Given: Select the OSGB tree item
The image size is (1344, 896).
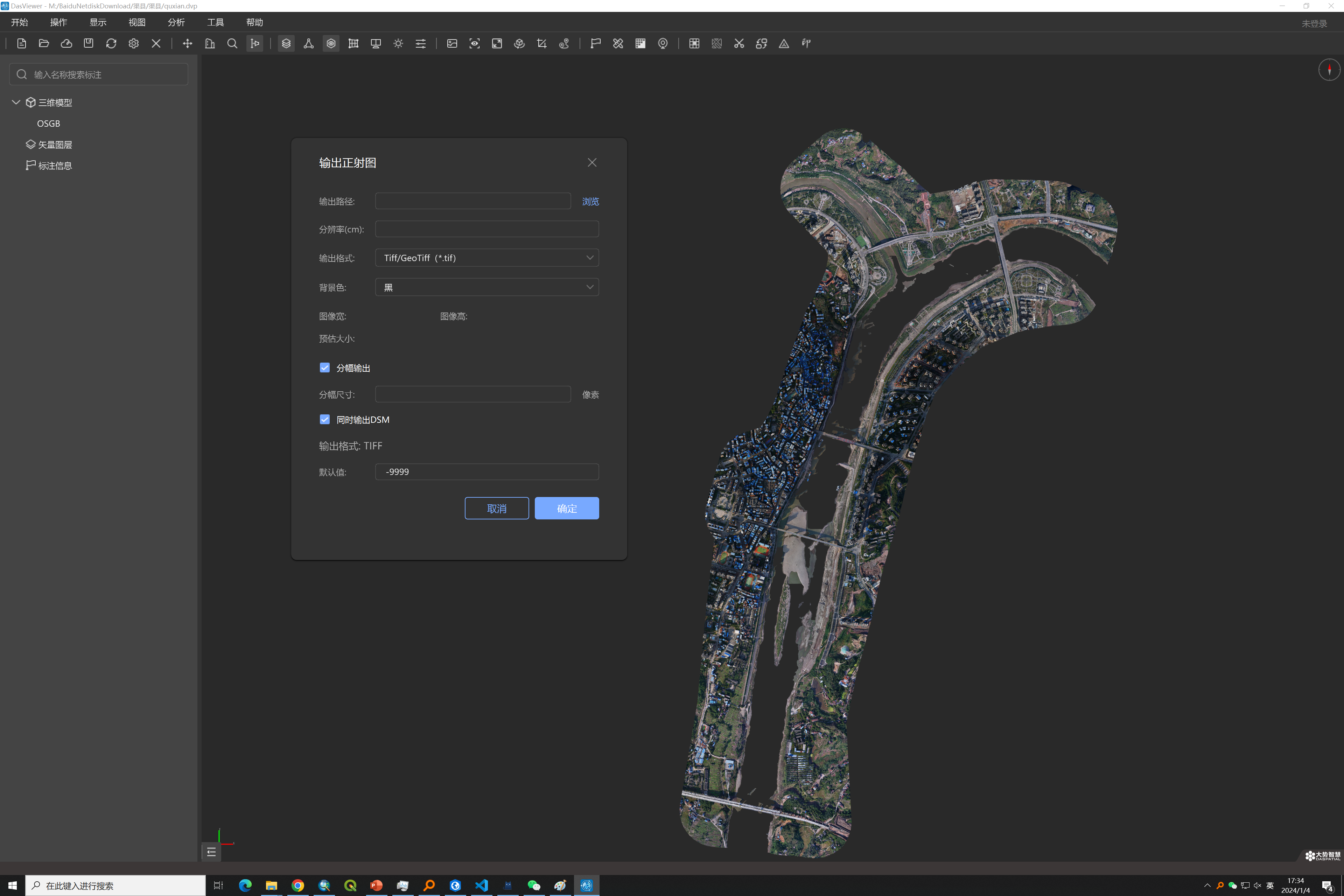Looking at the screenshot, I should pos(49,124).
